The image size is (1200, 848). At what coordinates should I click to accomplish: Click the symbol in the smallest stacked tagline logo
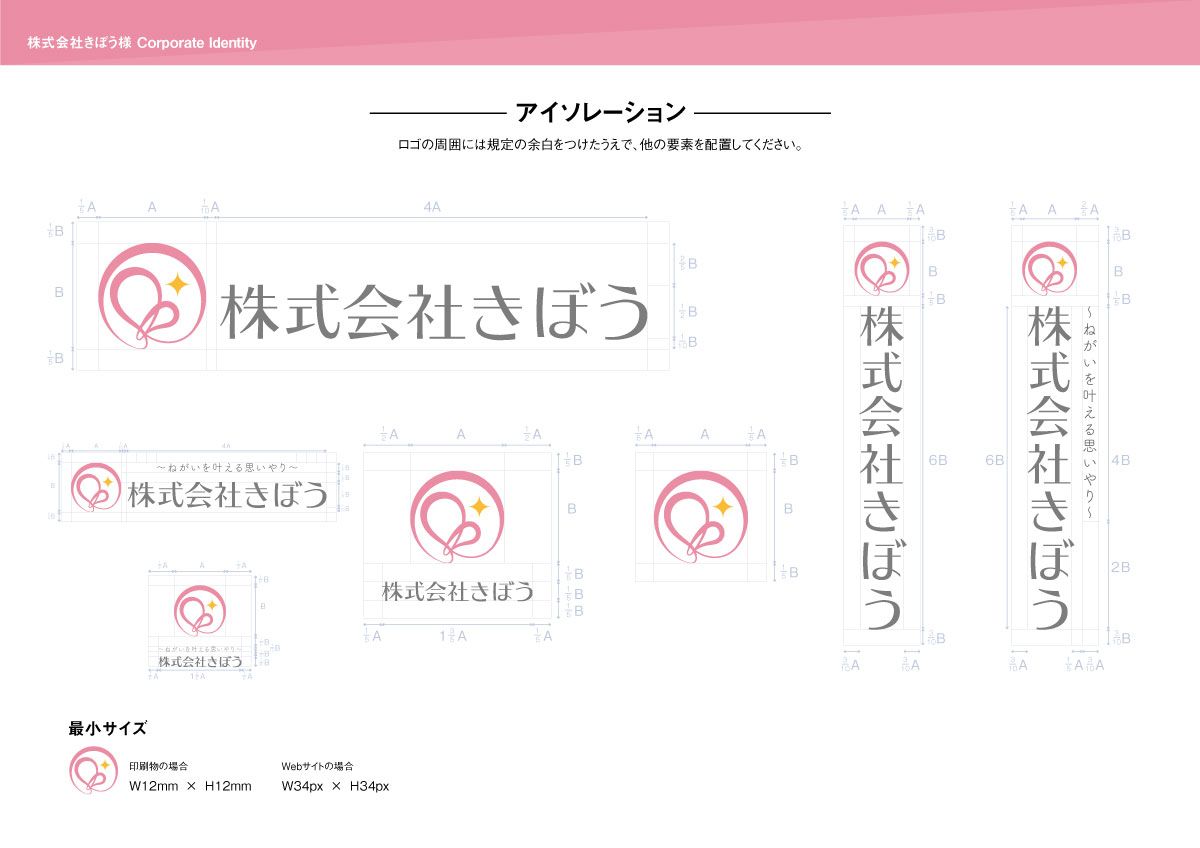(201, 611)
